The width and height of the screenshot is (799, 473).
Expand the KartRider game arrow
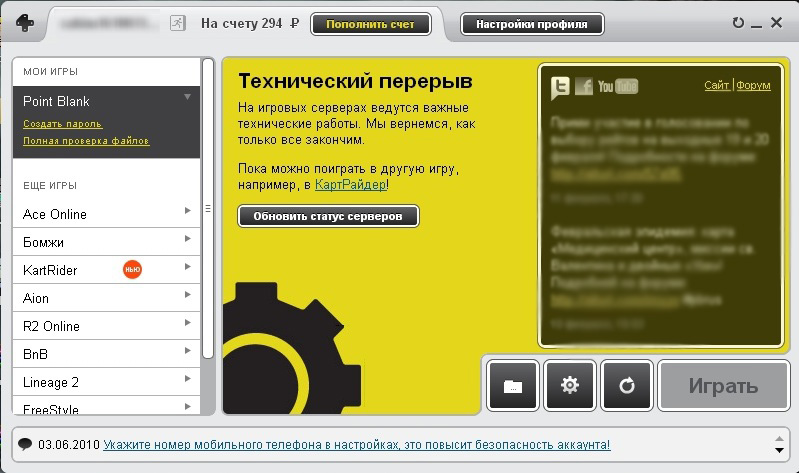[187, 269]
